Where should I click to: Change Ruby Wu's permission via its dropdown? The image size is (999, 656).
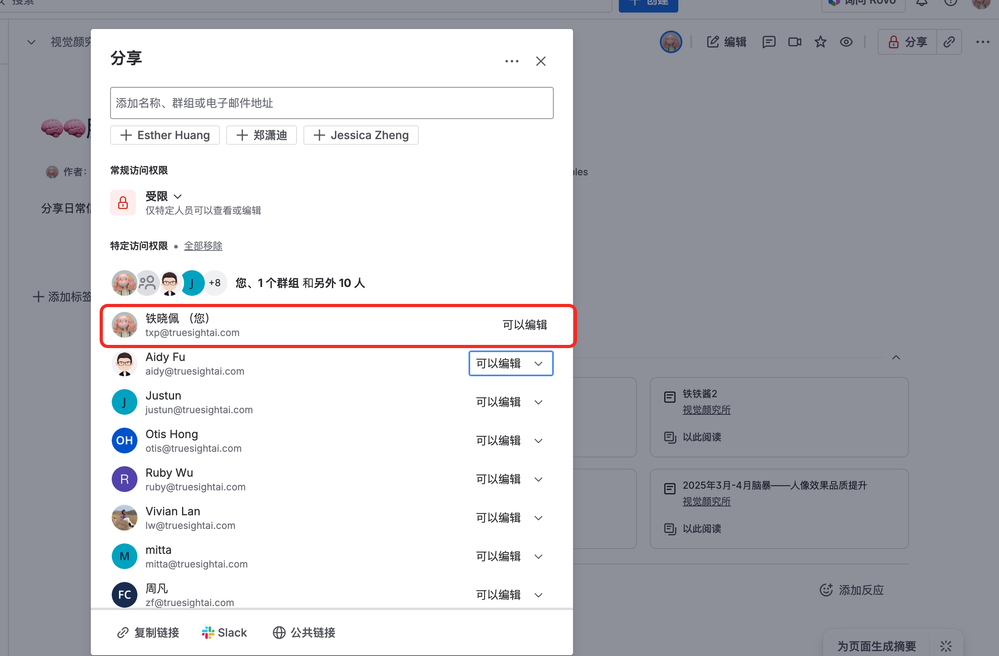[511, 479]
